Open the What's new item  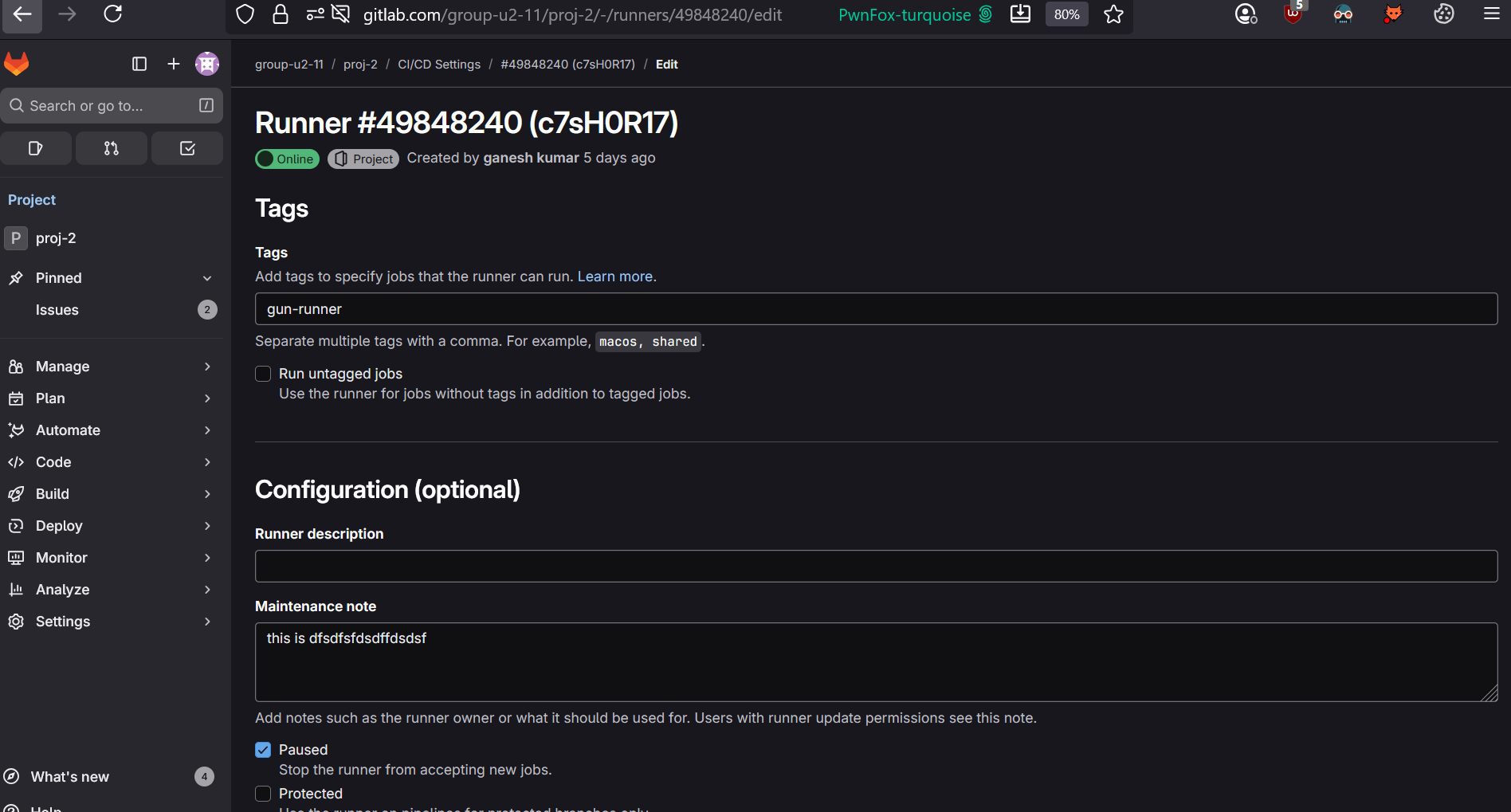70,777
